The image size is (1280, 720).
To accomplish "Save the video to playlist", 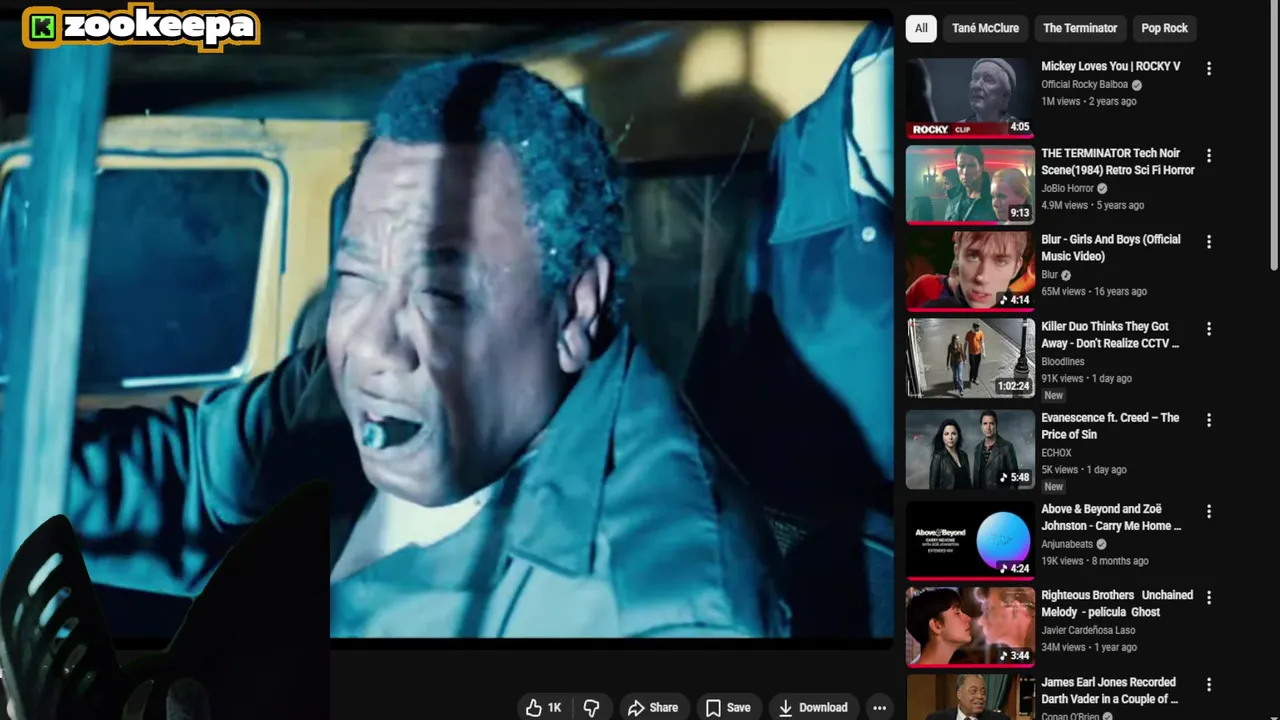I will point(728,707).
